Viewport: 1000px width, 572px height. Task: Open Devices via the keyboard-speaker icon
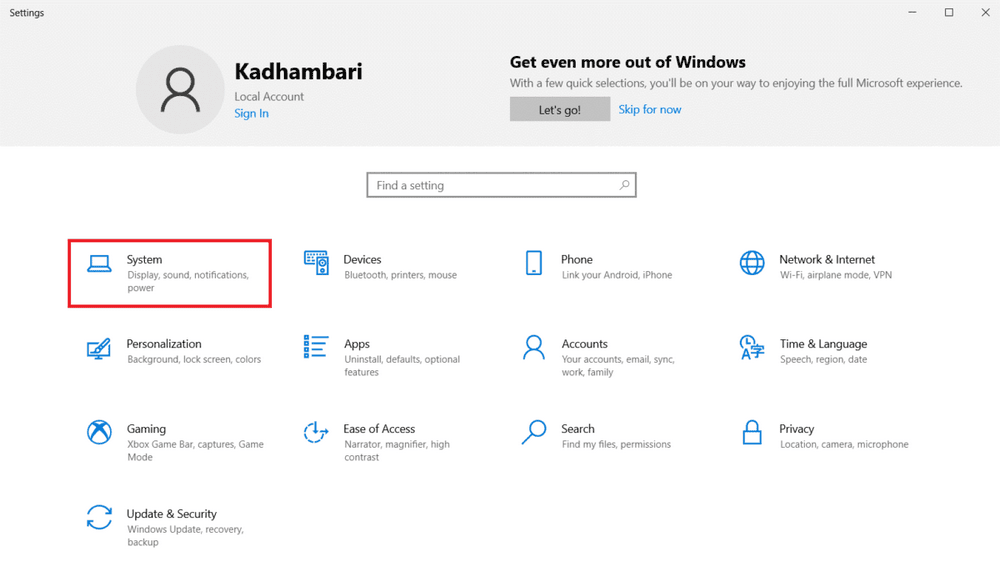click(x=316, y=263)
